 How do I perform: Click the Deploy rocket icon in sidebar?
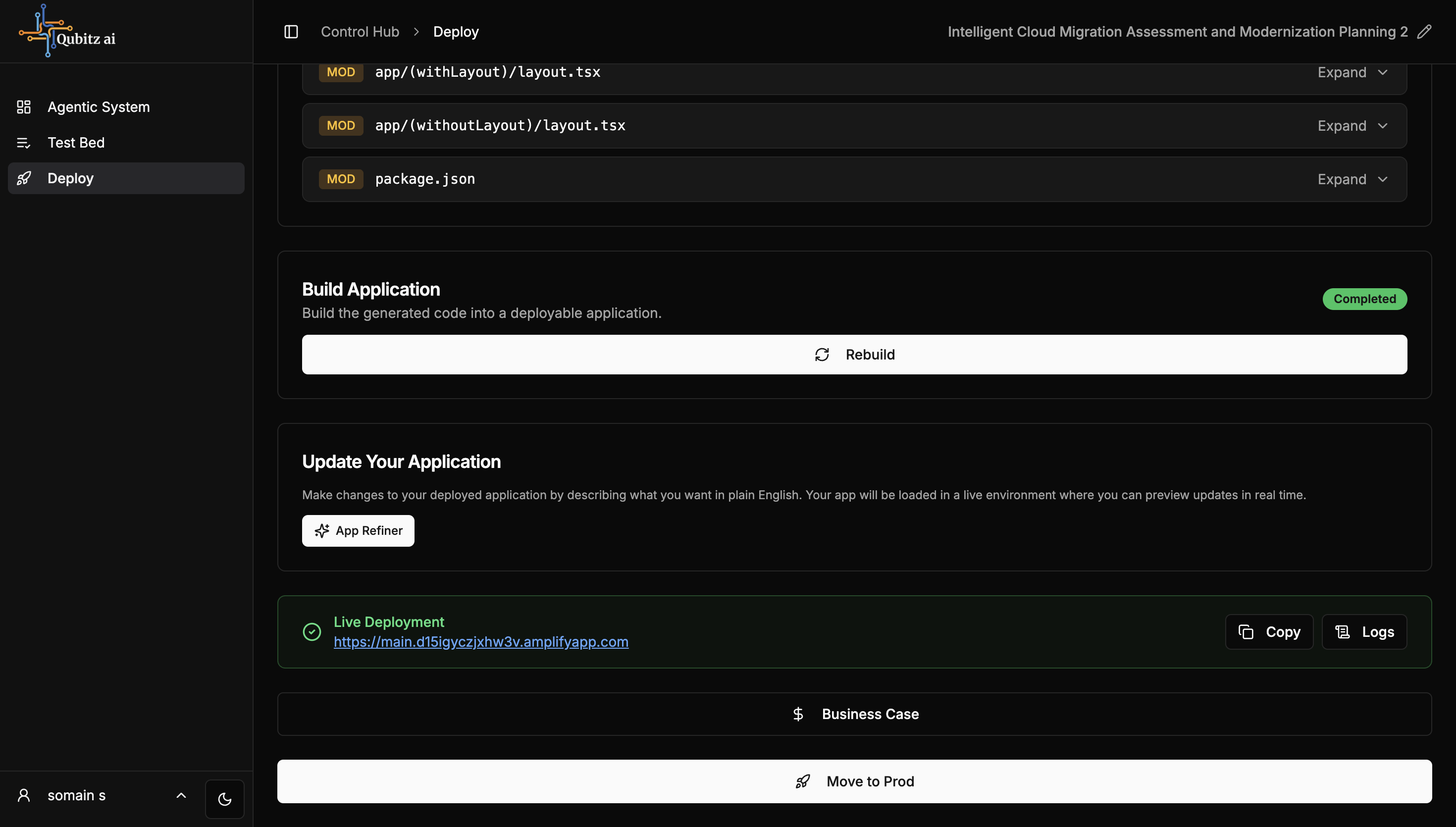point(24,178)
